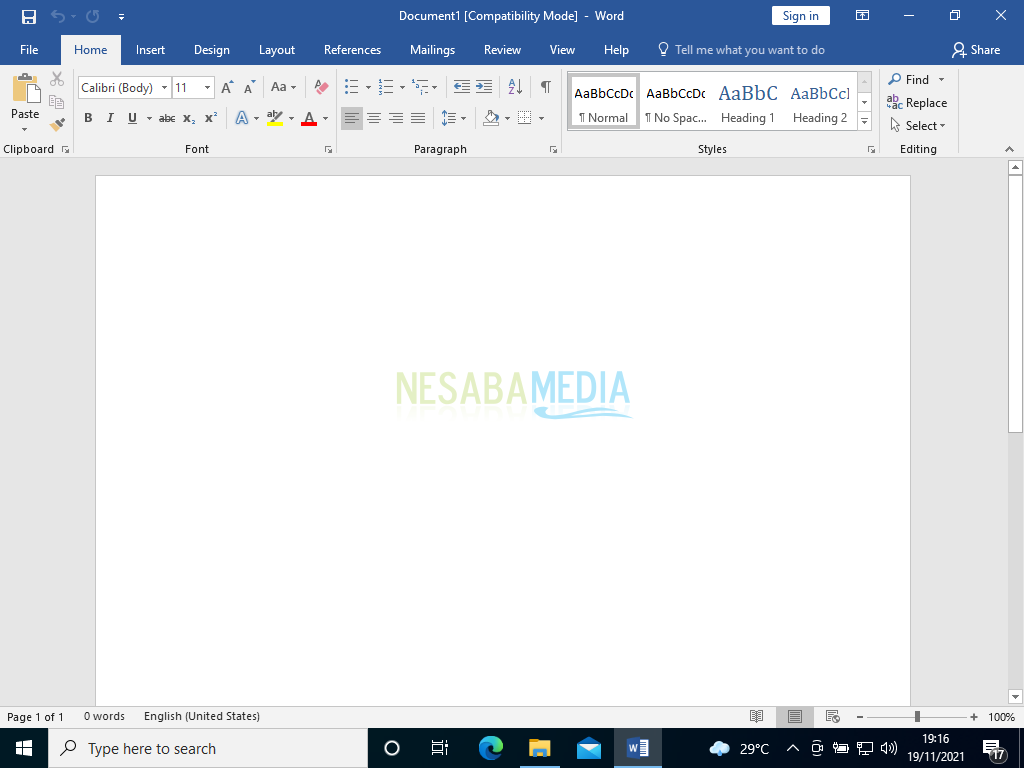1024x768 pixels.
Task: Open Paste options dropdown arrow
Action: [x=25, y=129]
